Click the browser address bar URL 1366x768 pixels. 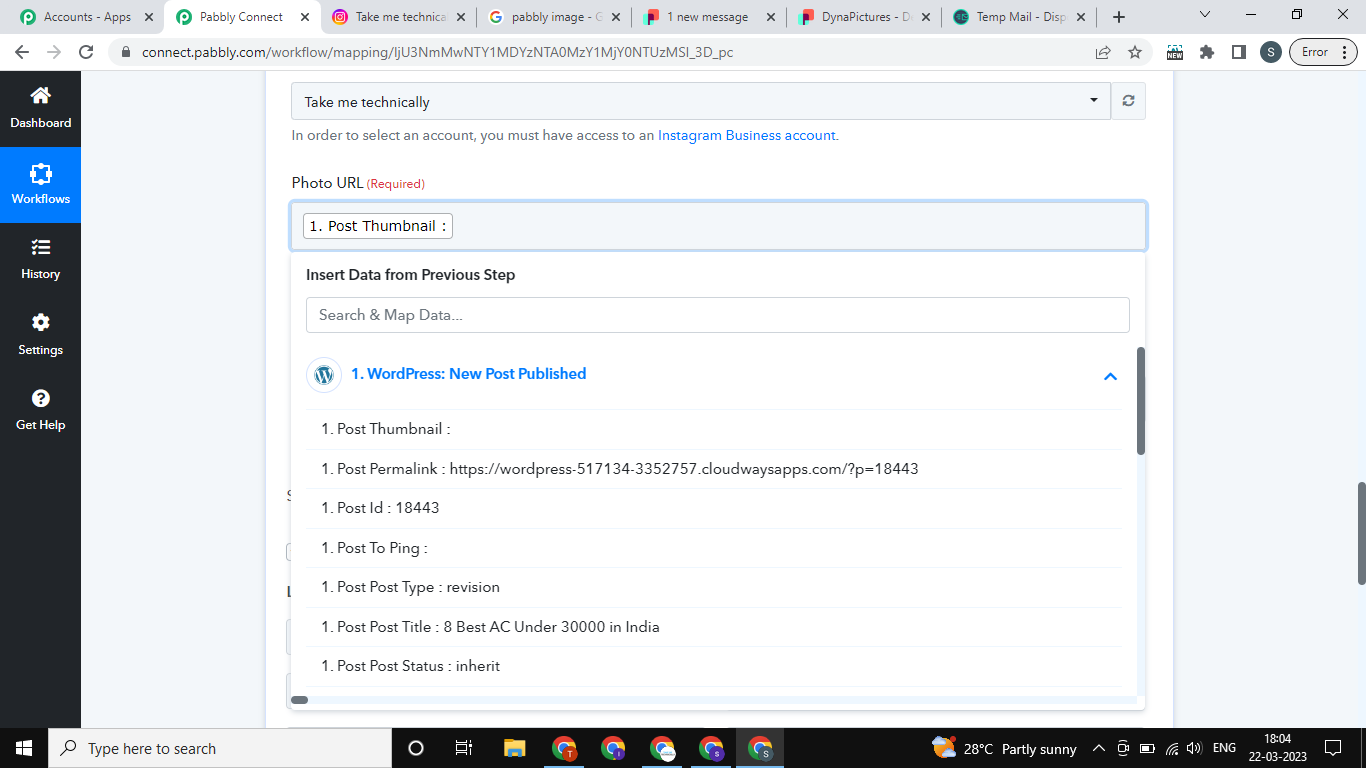[x=438, y=52]
